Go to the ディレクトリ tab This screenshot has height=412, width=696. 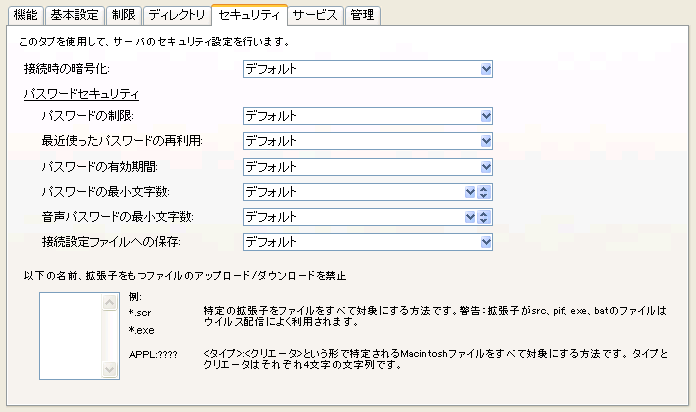point(176,15)
